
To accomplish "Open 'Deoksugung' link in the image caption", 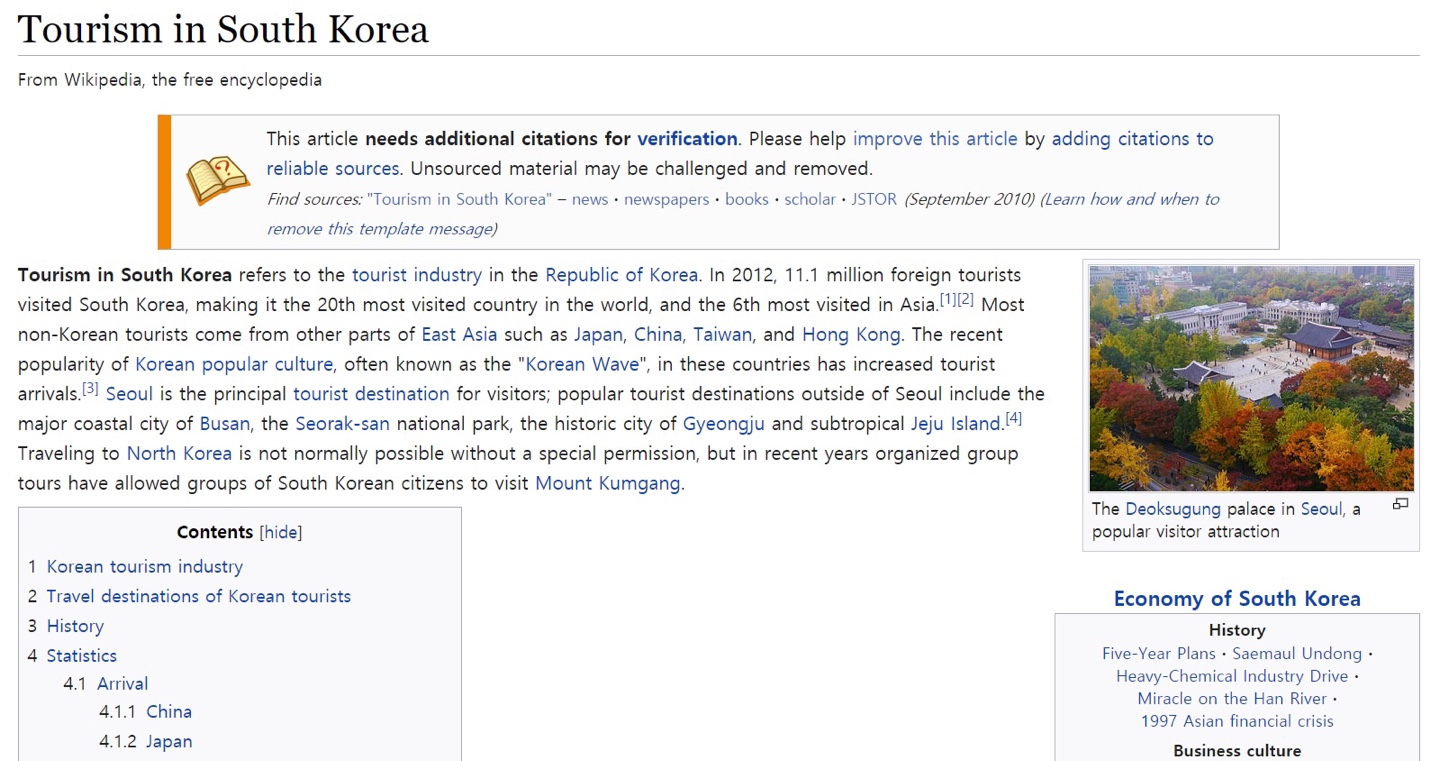I will [x=1173, y=509].
